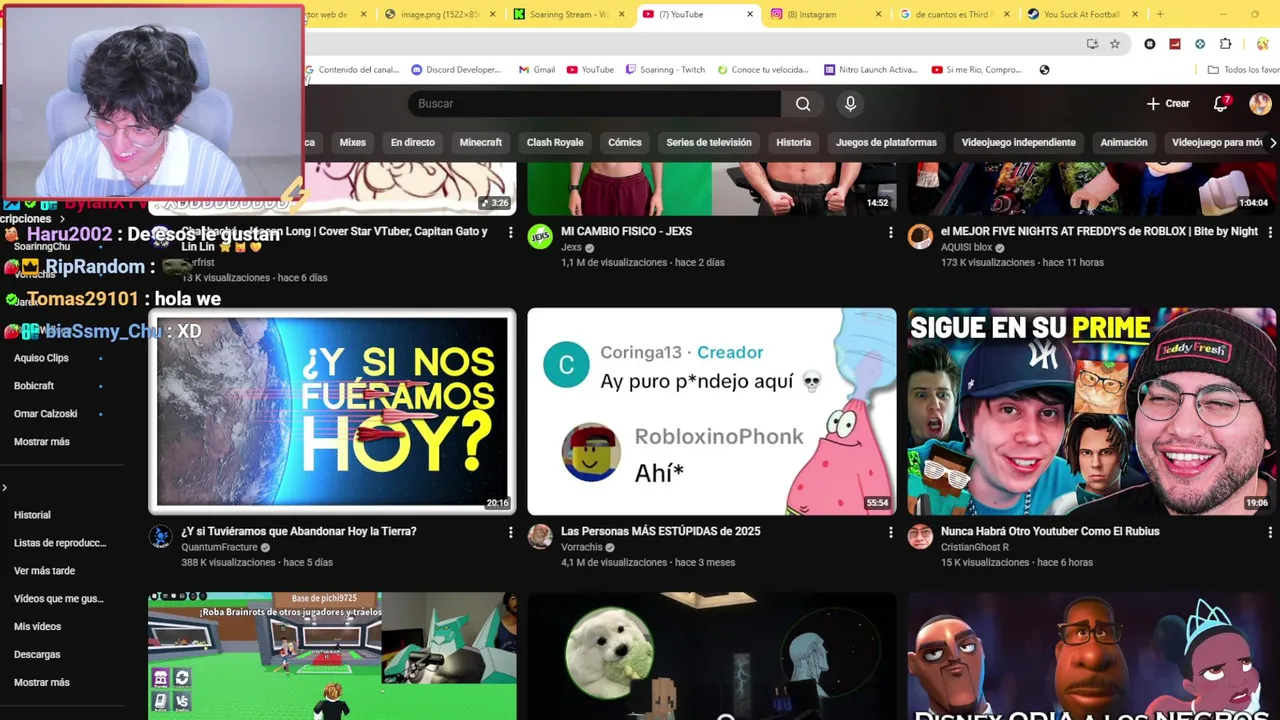Open Discord Developer bookmark
Viewport: 1280px width, 720px height.
coord(456,70)
